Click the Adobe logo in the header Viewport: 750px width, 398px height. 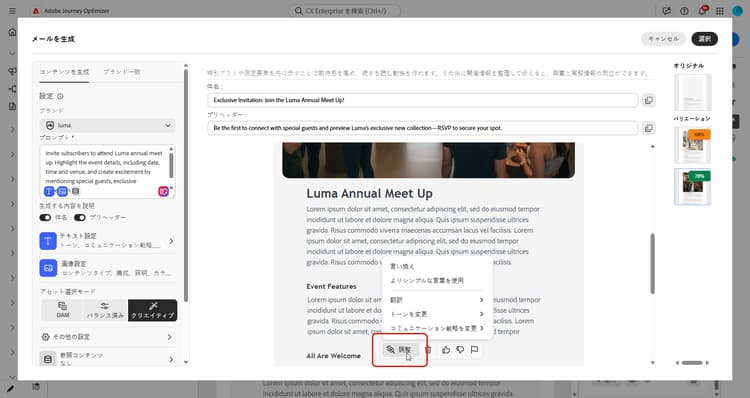[x=36, y=11]
